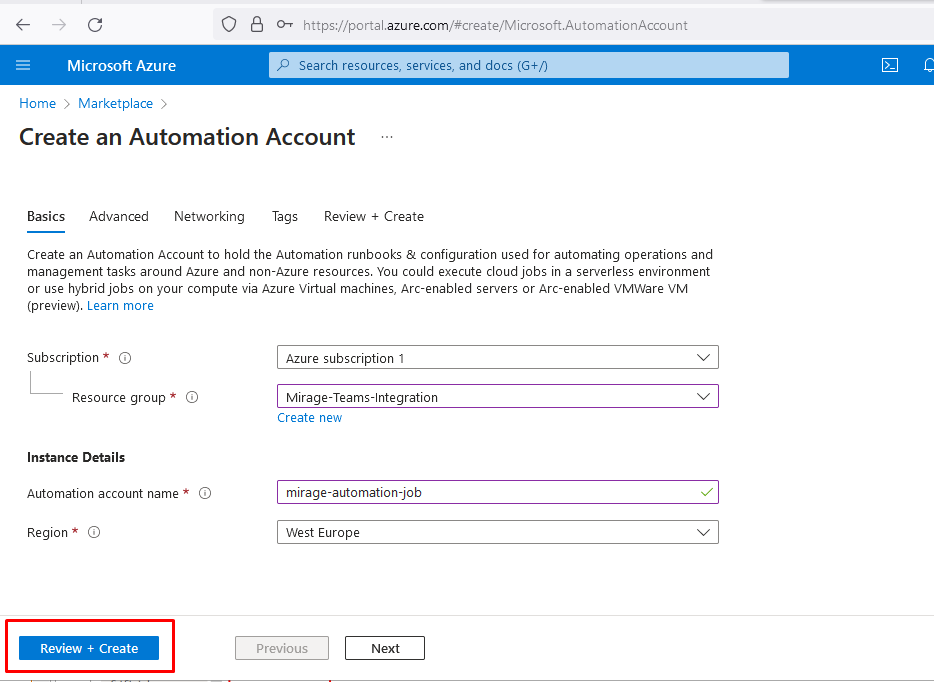Open the Subscription dropdown
The image size is (934, 682).
click(x=498, y=357)
